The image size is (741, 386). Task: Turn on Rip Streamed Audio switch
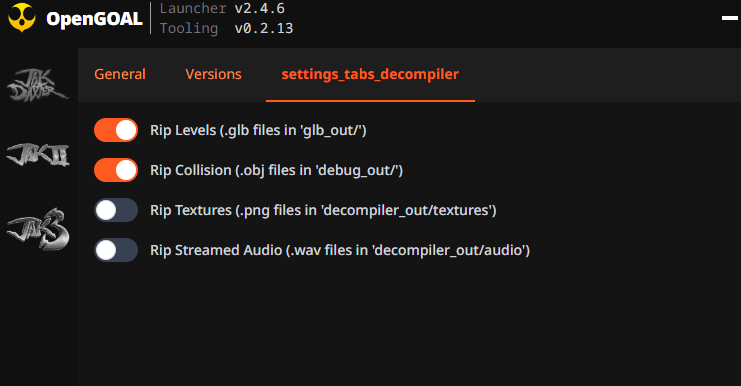[x=116, y=250]
